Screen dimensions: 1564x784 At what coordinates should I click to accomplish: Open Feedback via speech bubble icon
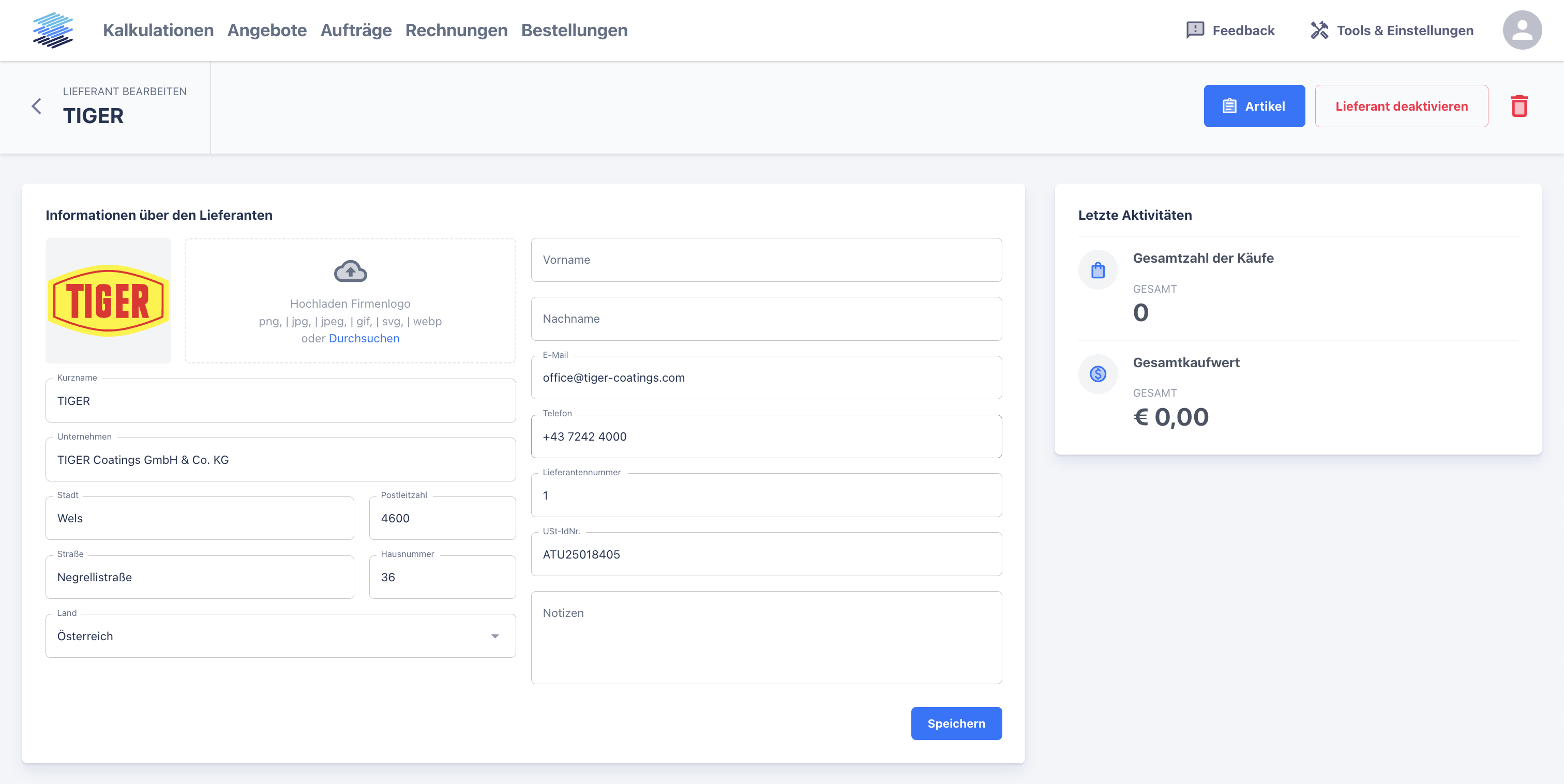point(1195,30)
